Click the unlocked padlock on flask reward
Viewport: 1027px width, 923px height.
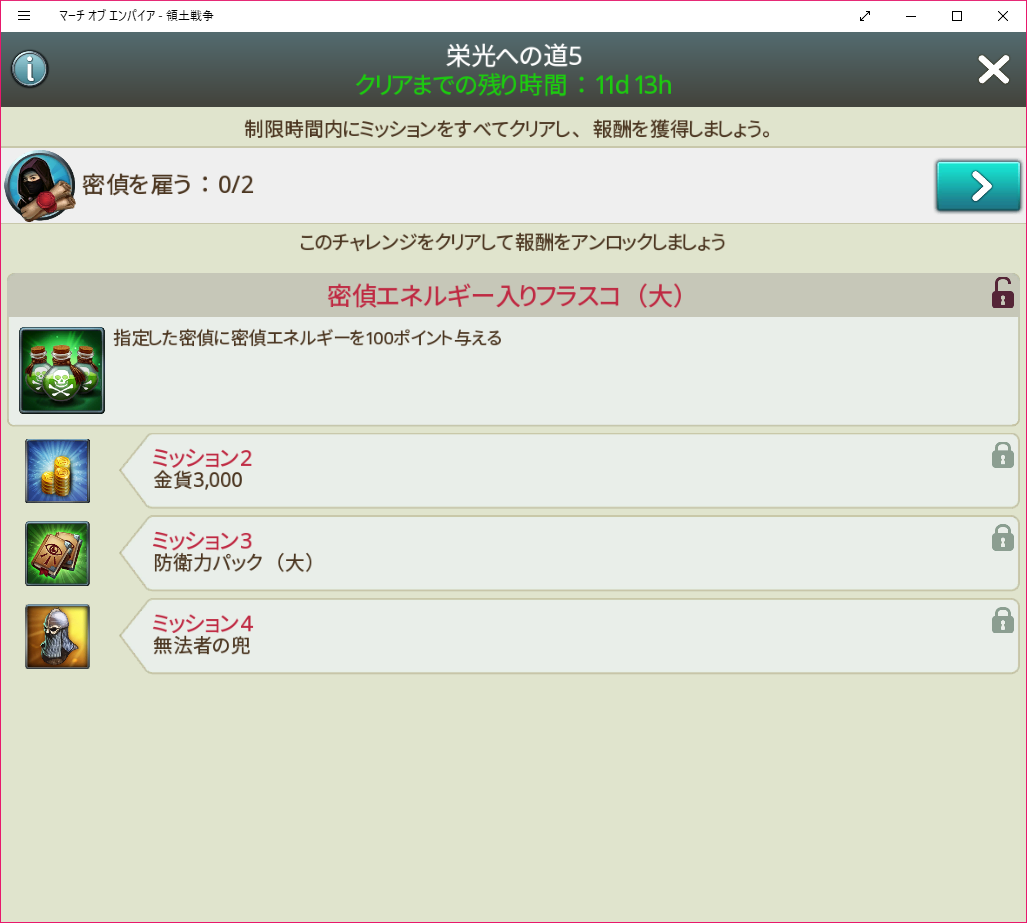tap(1001, 293)
